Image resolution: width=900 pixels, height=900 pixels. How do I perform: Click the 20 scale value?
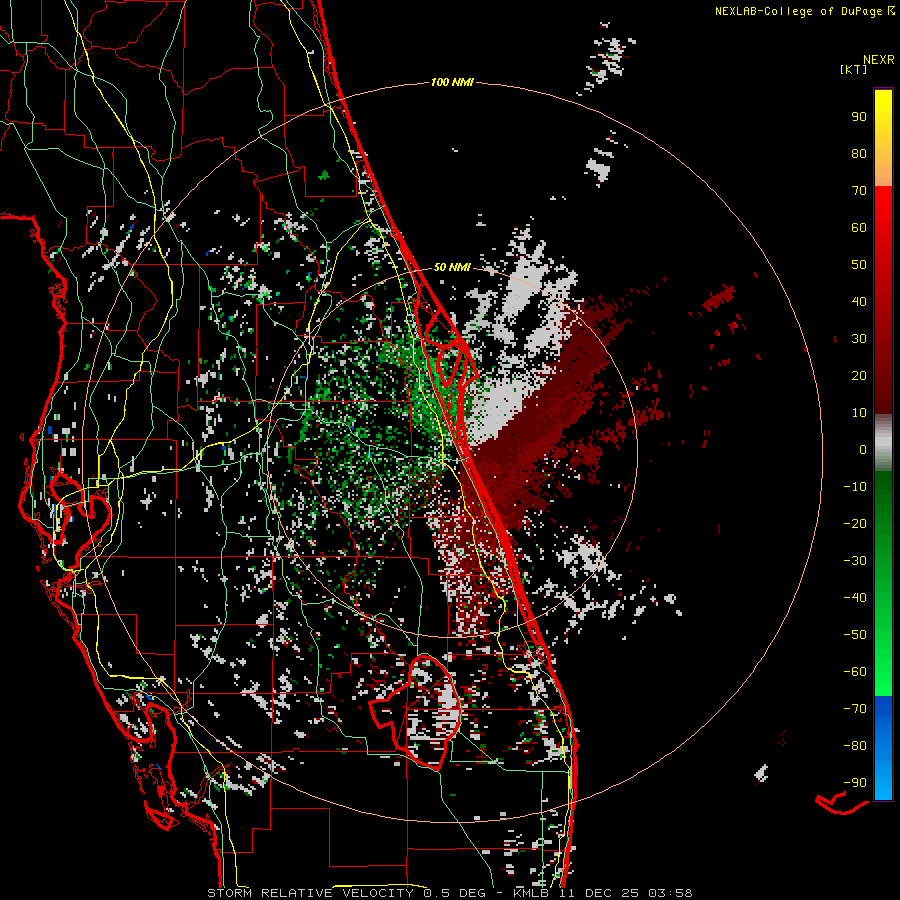click(x=859, y=375)
